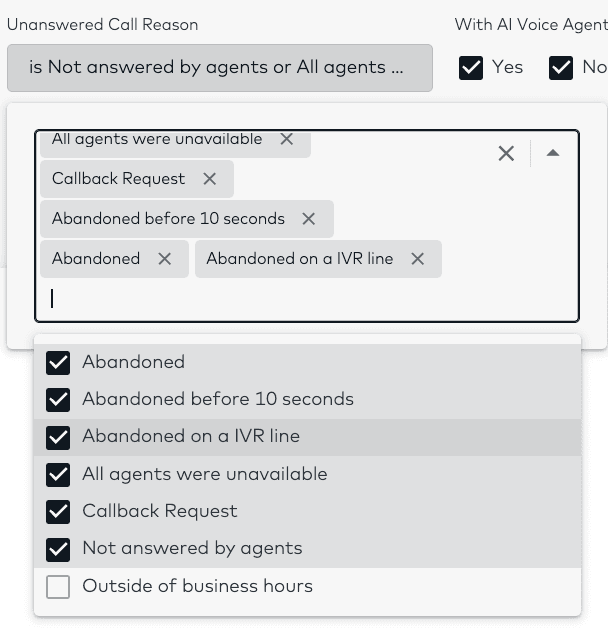Image resolution: width=608 pixels, height=632 pixels.
Task: Uncheck 'All agents were unavailable' checkbox
Action: click(58, 475)
